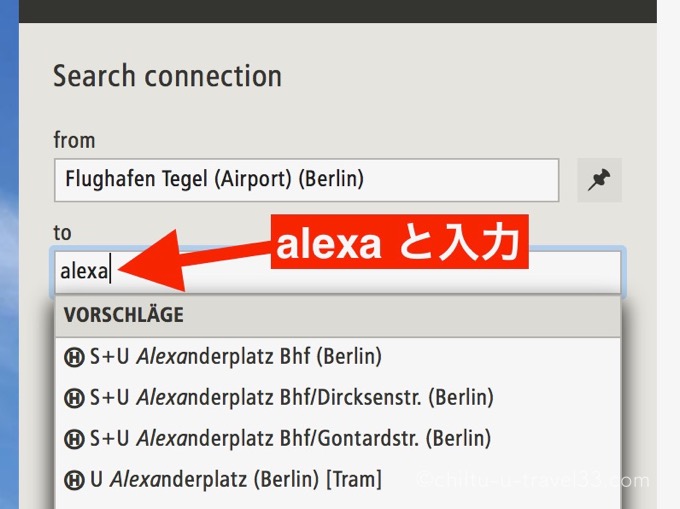Screen dimensions: 680x509
Task: Click the red 'alexa と入力' annotation label
Action: [399, 241]
